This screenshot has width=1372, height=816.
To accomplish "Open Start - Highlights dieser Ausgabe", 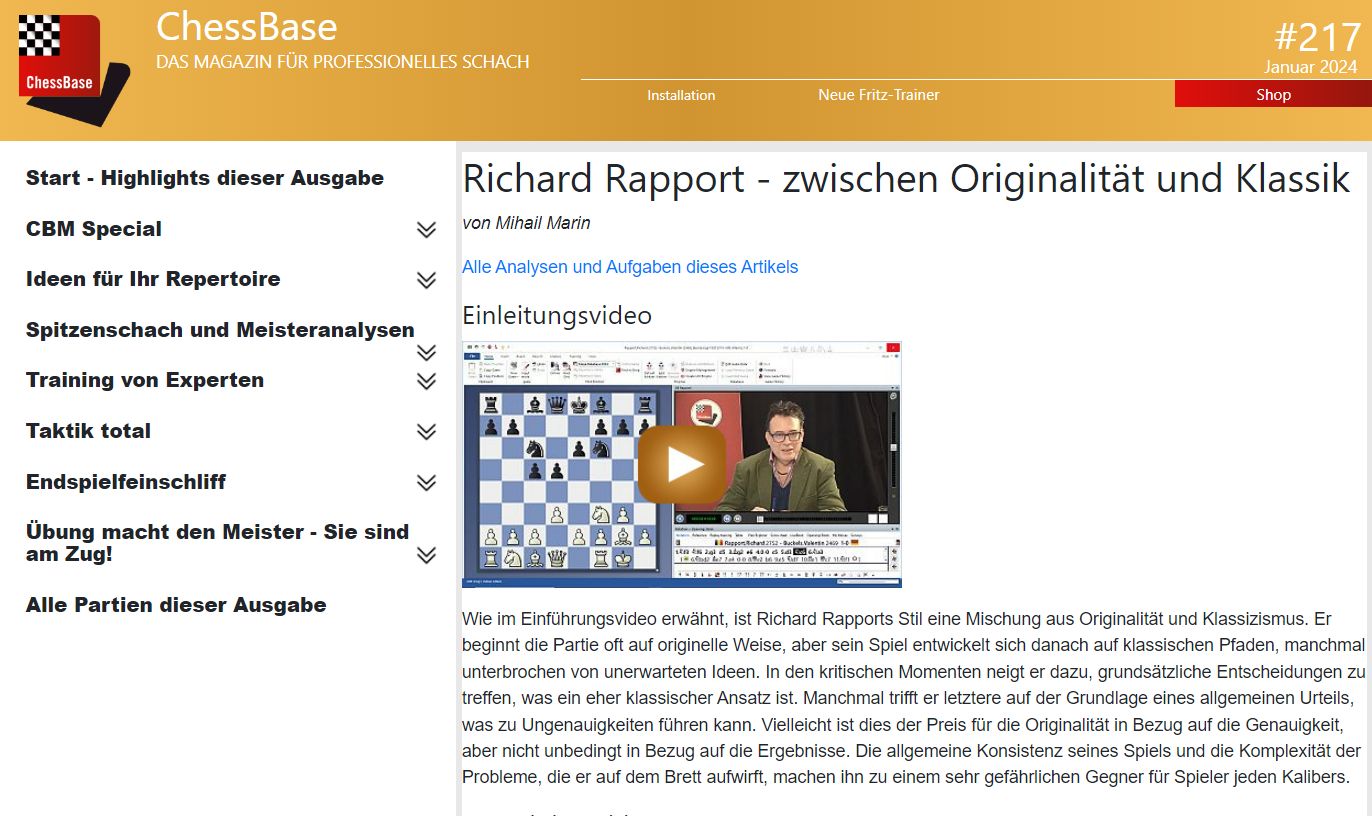I will click(204, 178).
